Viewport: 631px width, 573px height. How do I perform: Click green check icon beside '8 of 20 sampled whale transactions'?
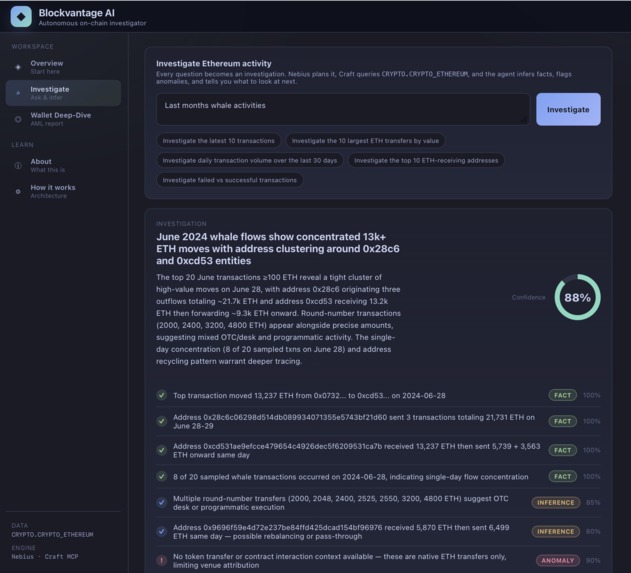click(x=162, y=476)
